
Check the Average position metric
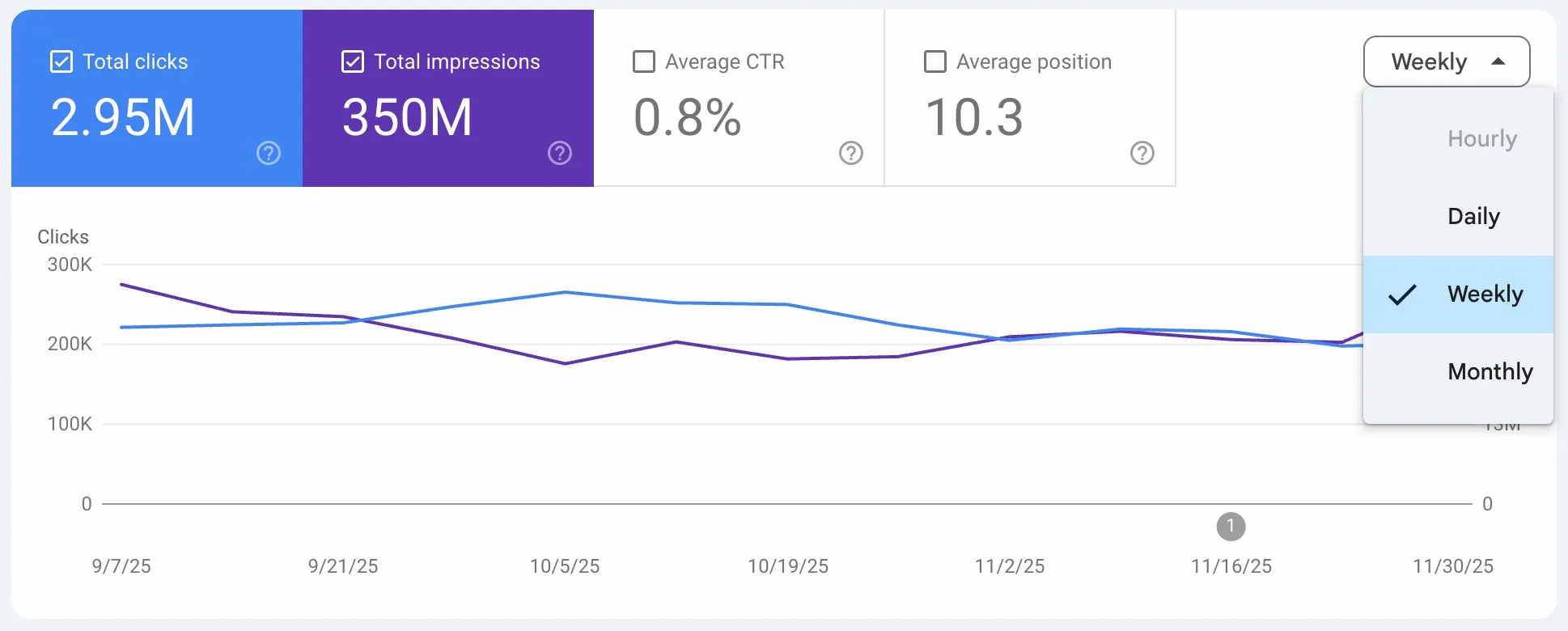935,61
